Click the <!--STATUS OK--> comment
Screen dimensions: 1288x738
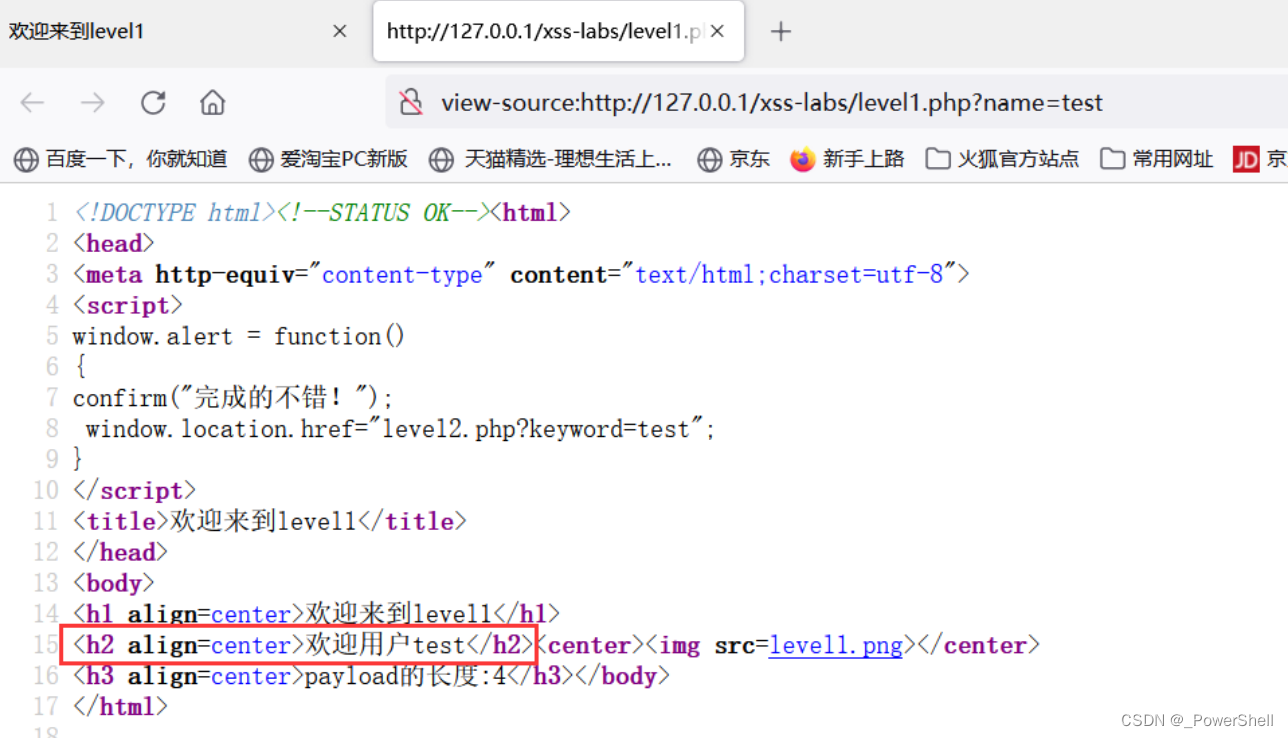click(x=383, y=213)
